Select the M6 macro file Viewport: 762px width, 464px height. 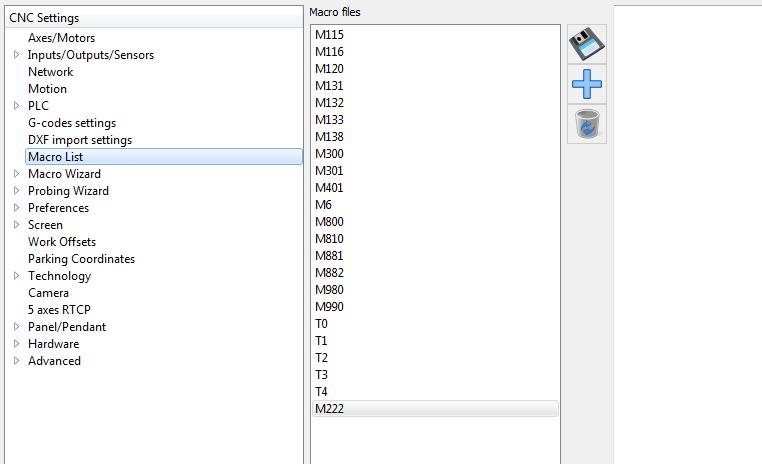324,205
